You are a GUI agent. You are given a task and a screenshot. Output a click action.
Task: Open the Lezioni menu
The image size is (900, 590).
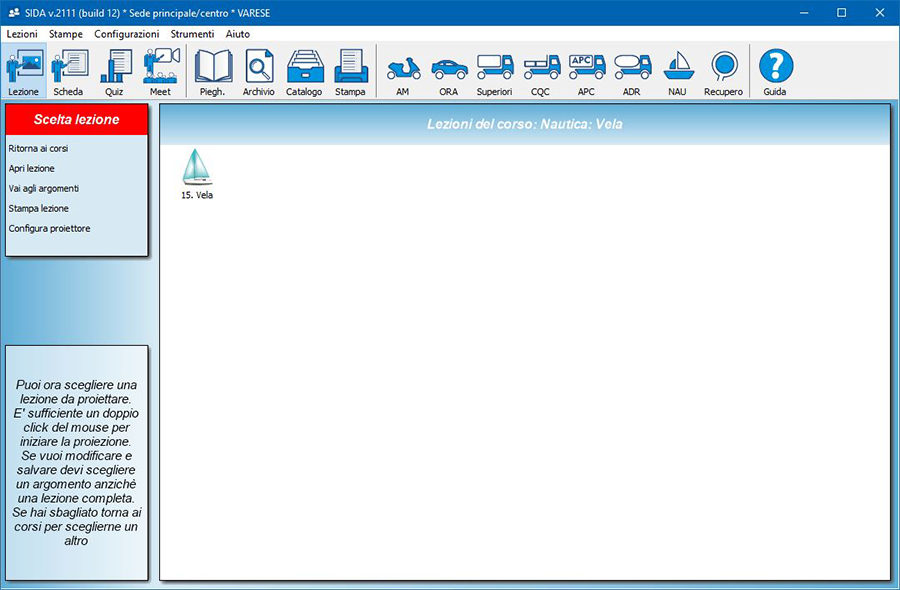coord(22,34)
